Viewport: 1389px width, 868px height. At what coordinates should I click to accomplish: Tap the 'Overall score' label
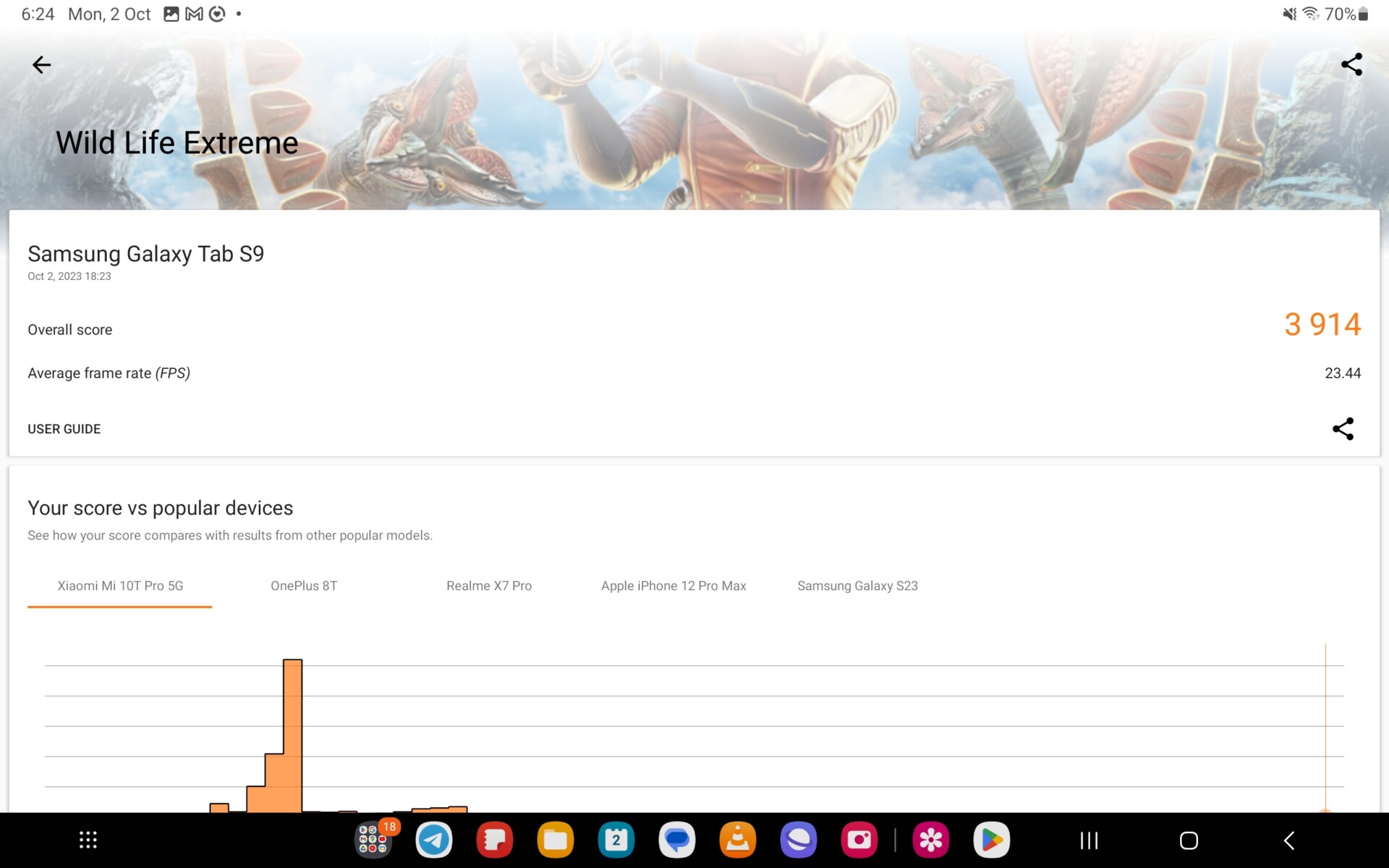point(70,330)
